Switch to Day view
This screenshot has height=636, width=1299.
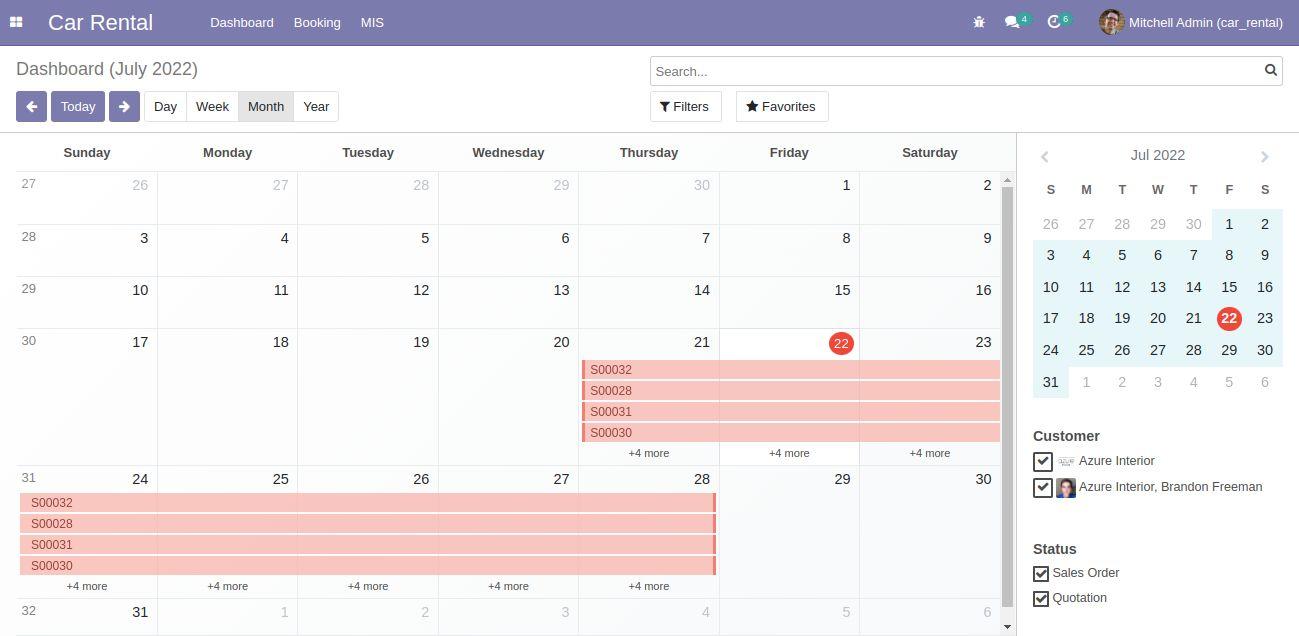pyautogui.click(x=166, y=107)
